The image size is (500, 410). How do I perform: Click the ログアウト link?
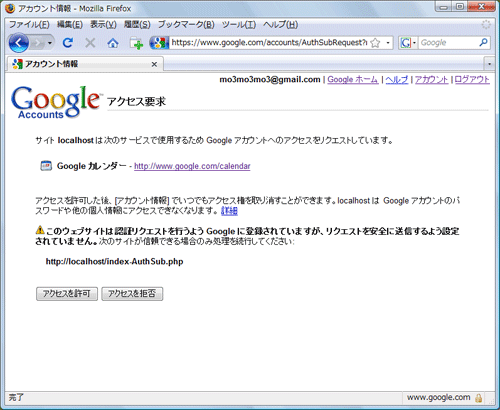pos(472,79)
